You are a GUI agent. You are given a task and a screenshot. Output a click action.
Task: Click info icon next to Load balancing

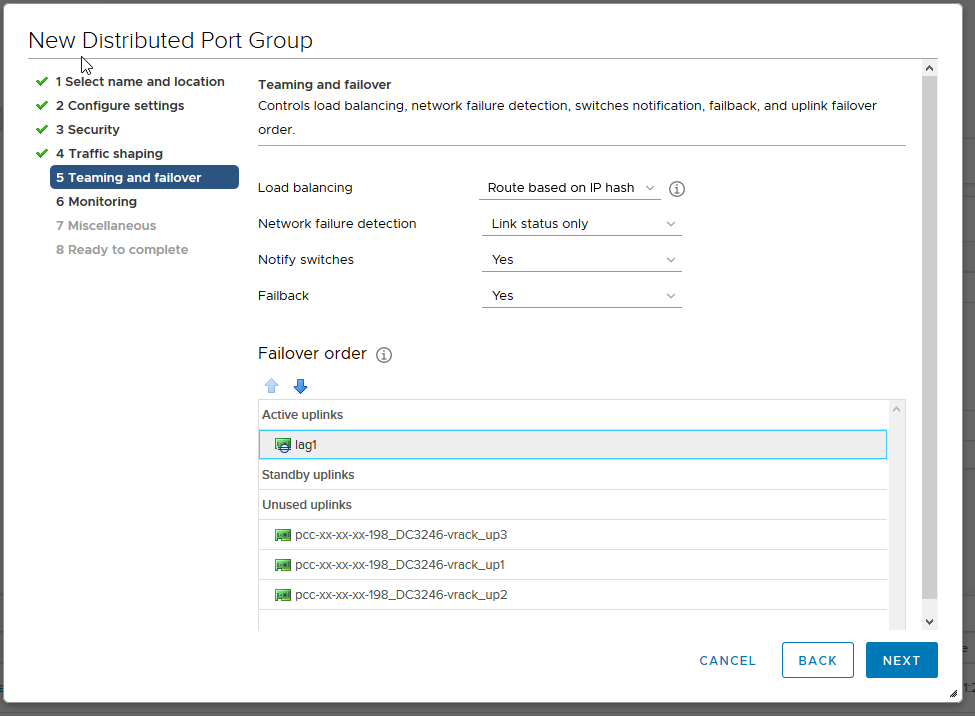[x=677, y=189]
